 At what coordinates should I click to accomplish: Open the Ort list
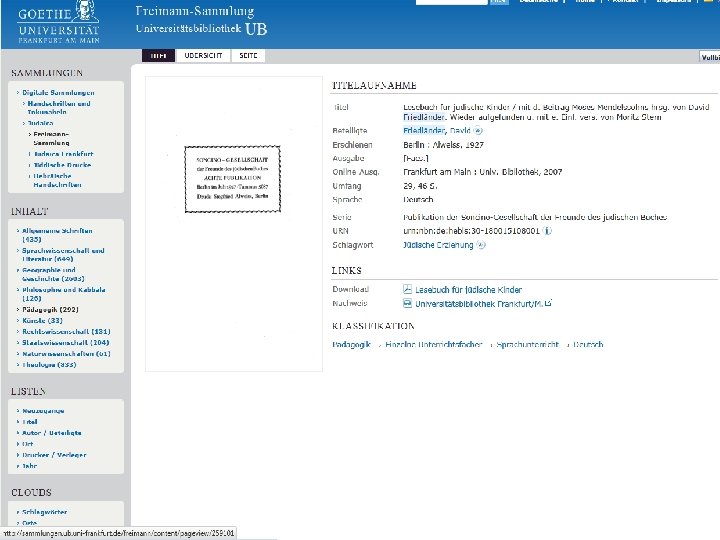[x=28, y=444]
